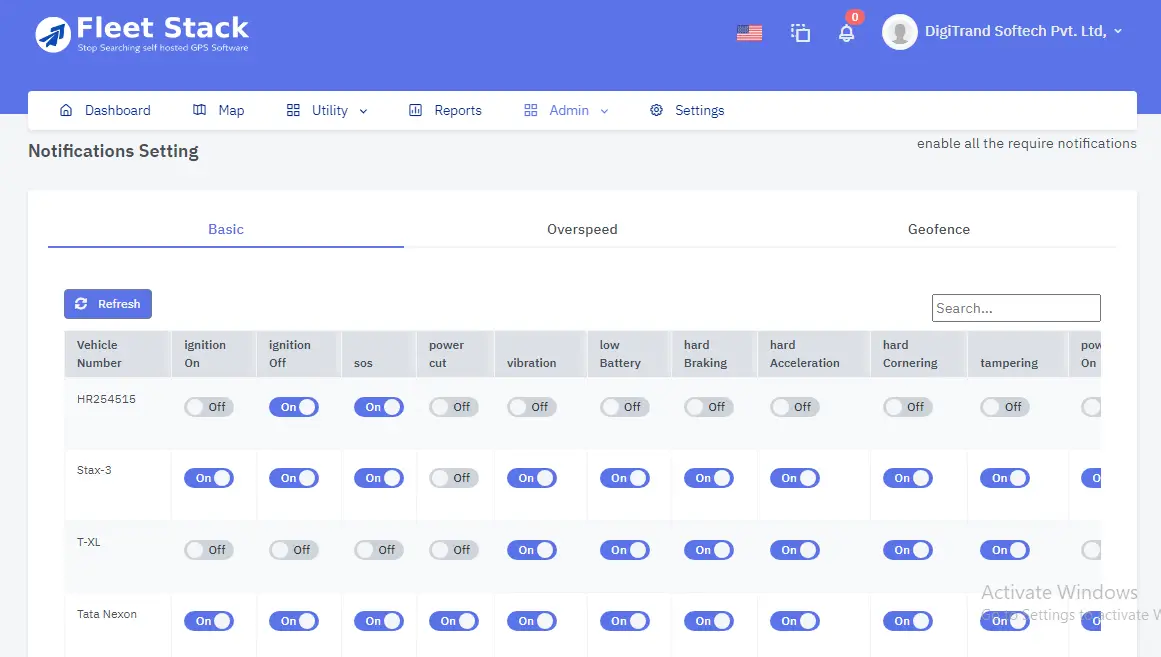Turn off sos for HR254515
This screenshot has width=1161, height=657.
click(x=379, y=407)
